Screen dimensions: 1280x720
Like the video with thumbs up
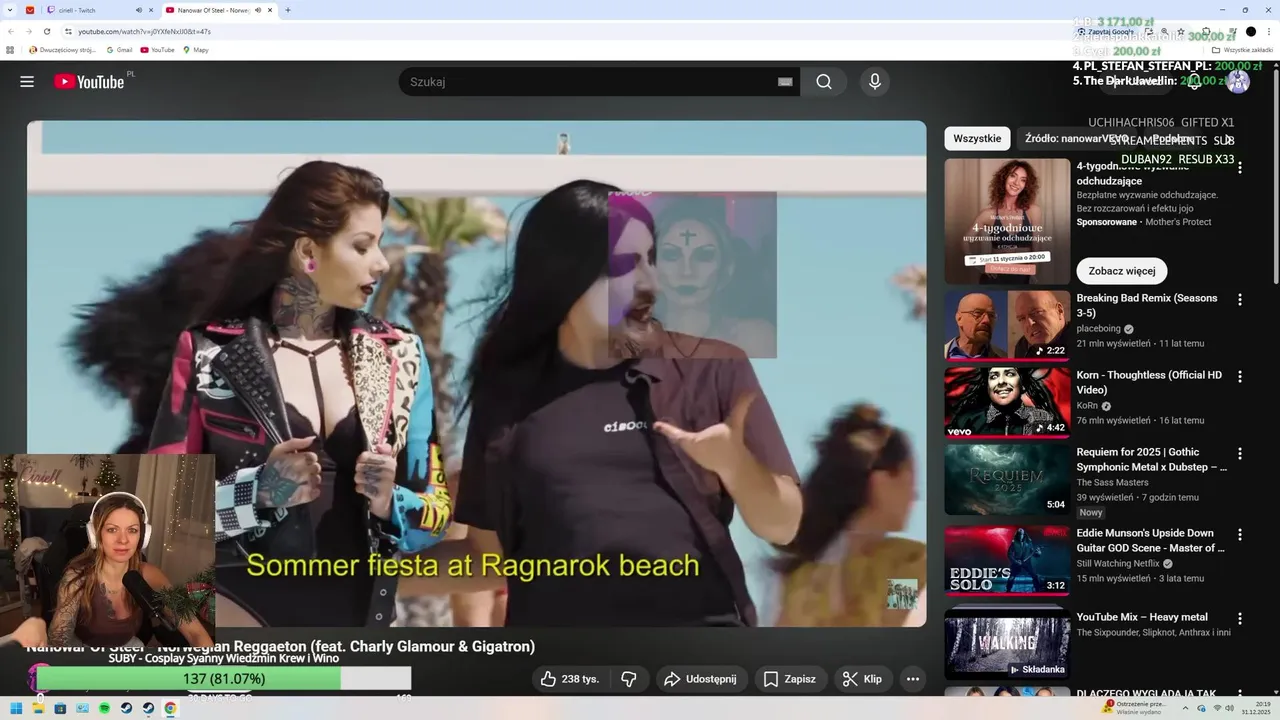(570, 679)
